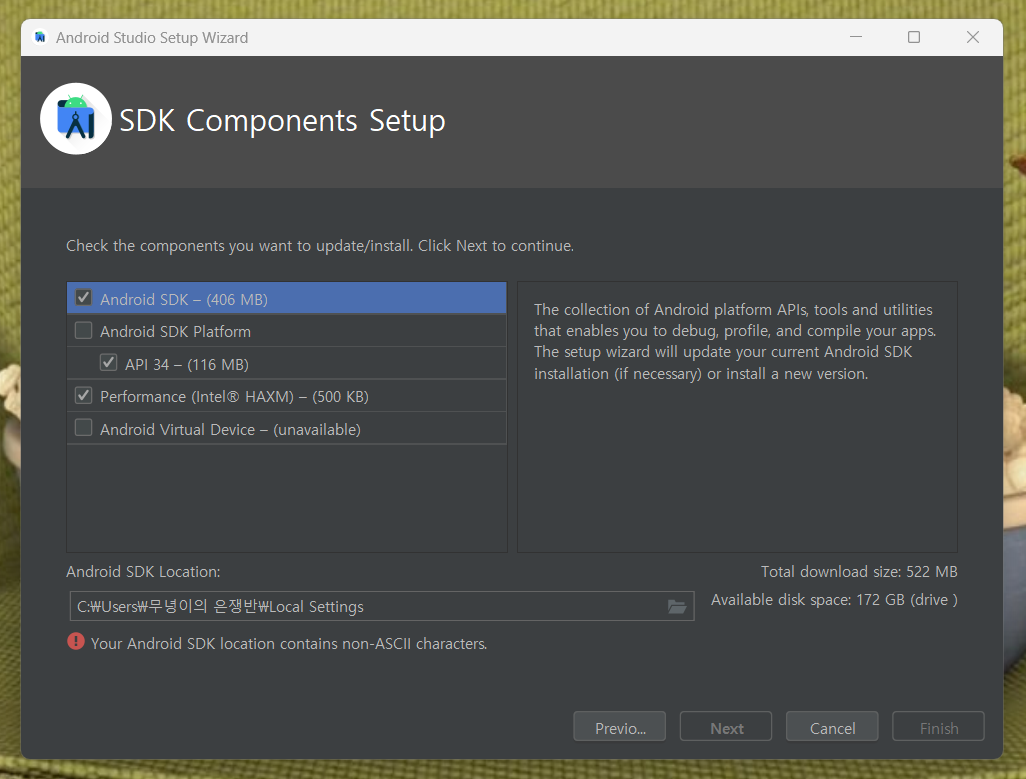This screenshot has width=1026, height=779.
Task: Check the Android Virtual Device checkbox
Action: (x=84, y=428)
